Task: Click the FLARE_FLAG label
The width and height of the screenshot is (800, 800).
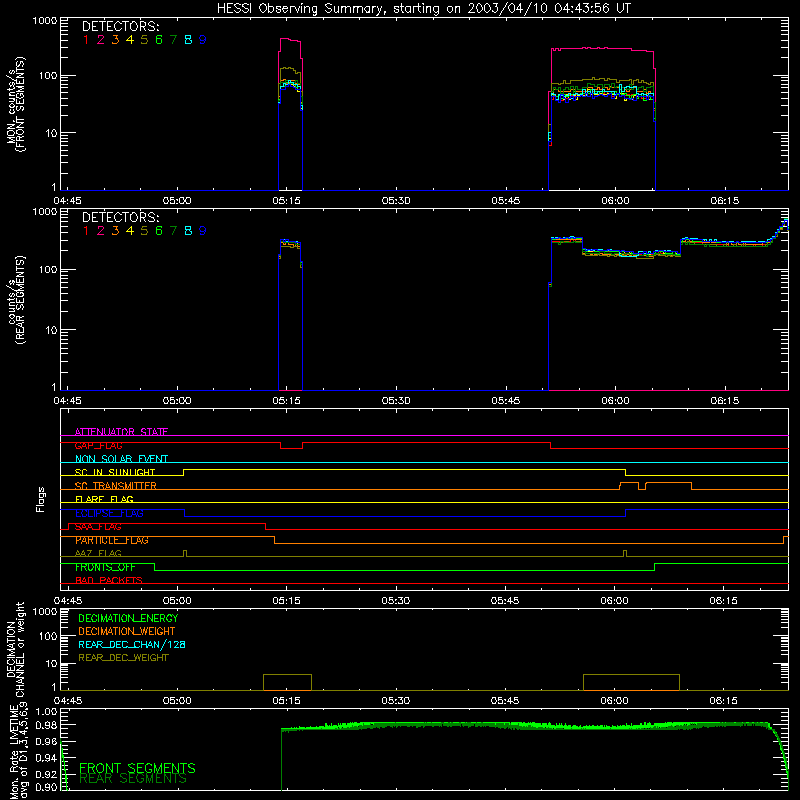Action: click(x=104, y=499)
